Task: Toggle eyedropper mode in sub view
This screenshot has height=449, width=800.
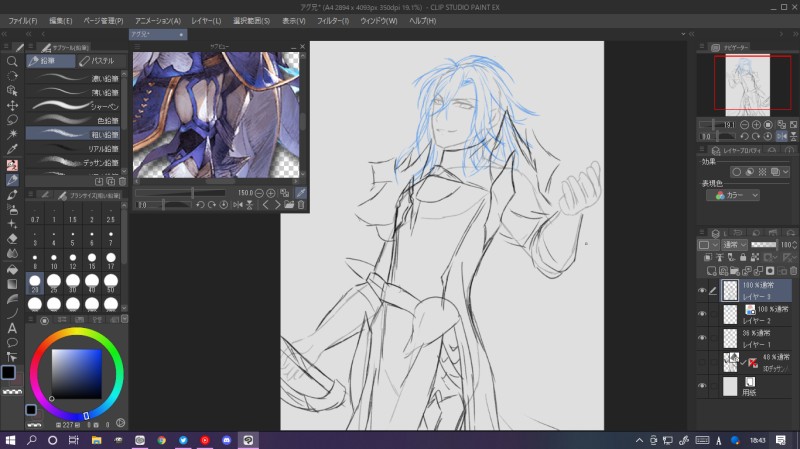Action: point(301,192)
